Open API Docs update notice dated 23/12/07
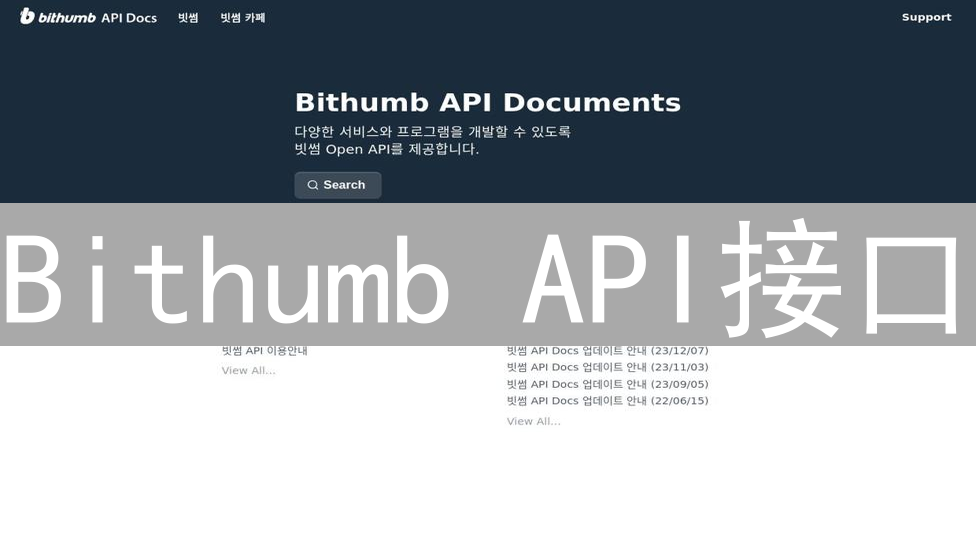The height and width of the screenshot is (549, 976). [x=608, y=350]
